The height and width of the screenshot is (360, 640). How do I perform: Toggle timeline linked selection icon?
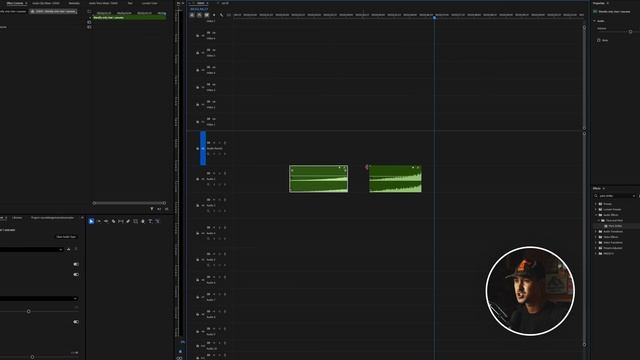(207, 15)
